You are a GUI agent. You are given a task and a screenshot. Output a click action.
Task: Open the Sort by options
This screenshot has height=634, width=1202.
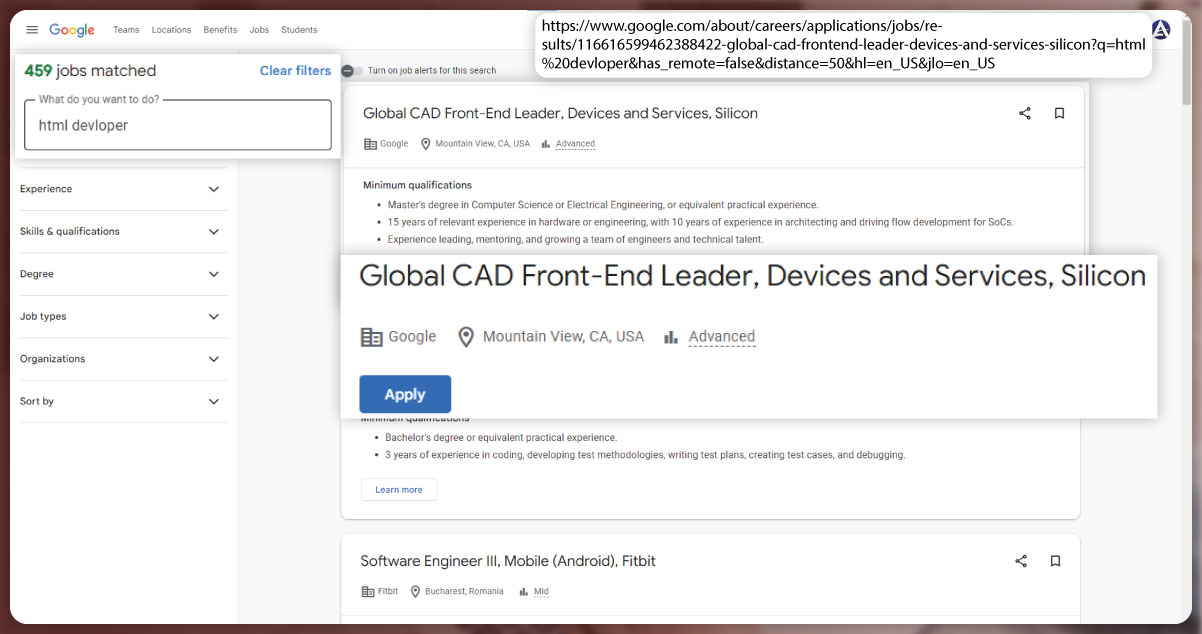click(124, 401)
